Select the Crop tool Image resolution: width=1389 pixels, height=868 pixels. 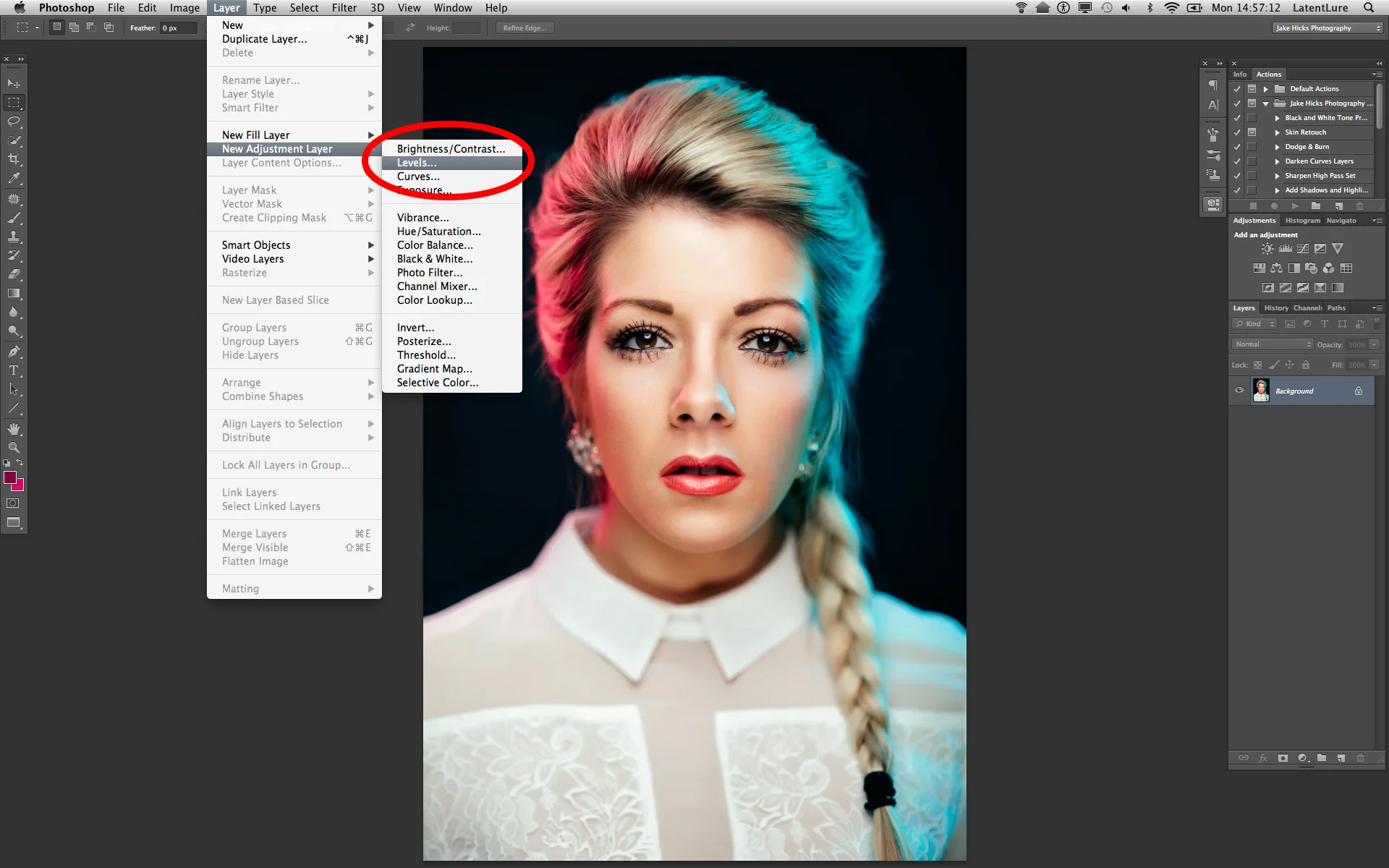tap(14, 159)
